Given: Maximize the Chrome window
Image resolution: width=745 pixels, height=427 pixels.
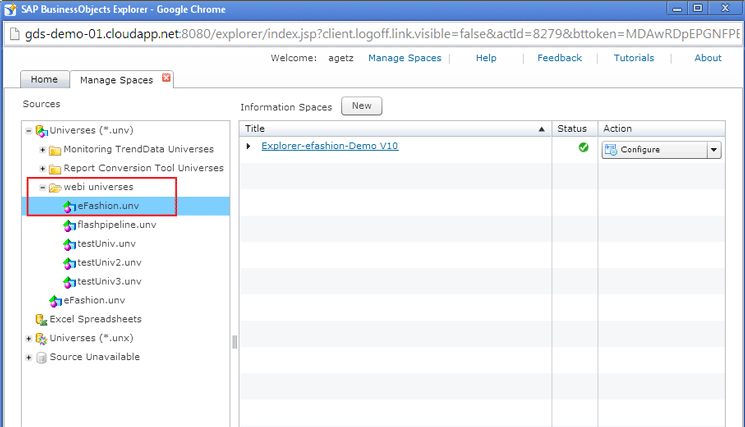Looking at the screenshot, I should pos(698,8).
